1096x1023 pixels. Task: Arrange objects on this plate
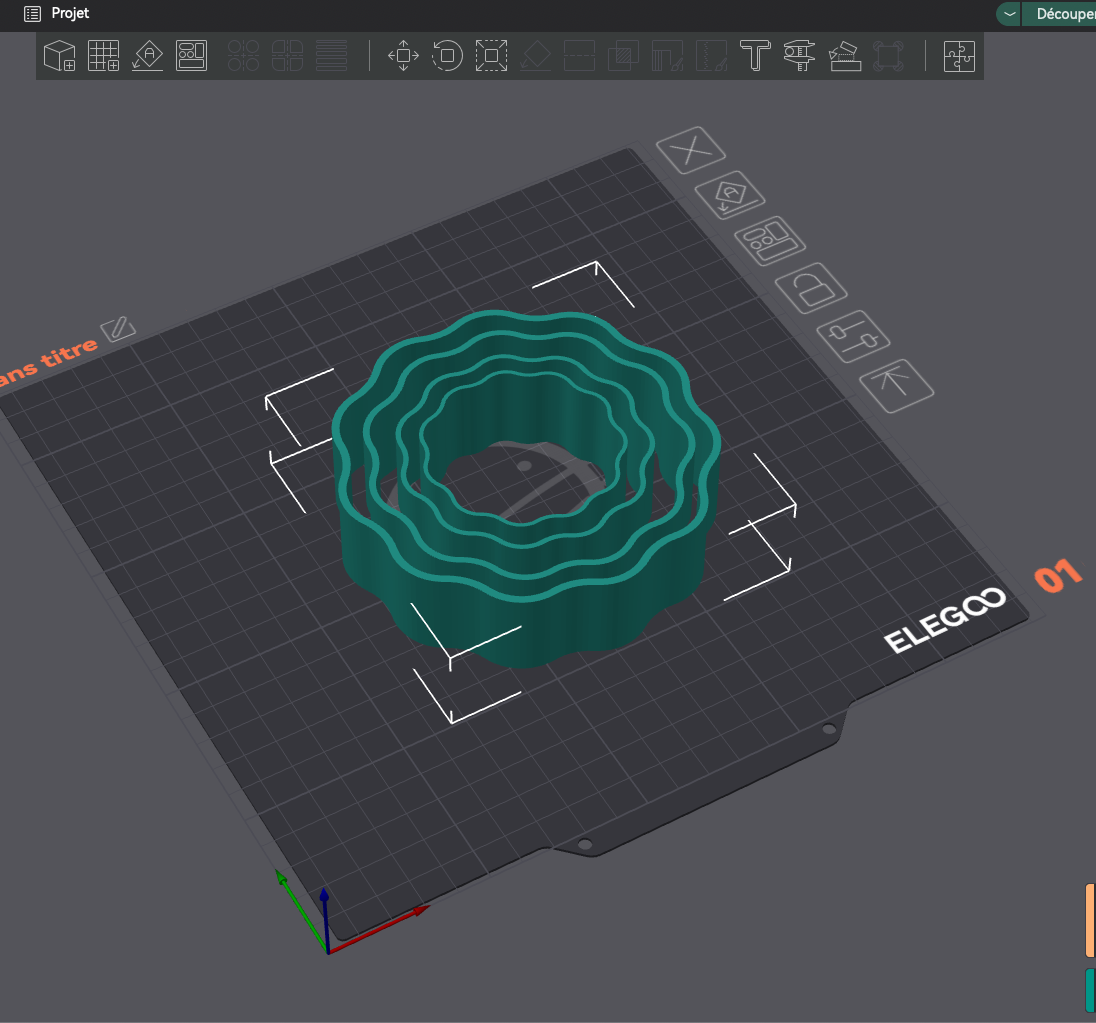tap(770, 240)
